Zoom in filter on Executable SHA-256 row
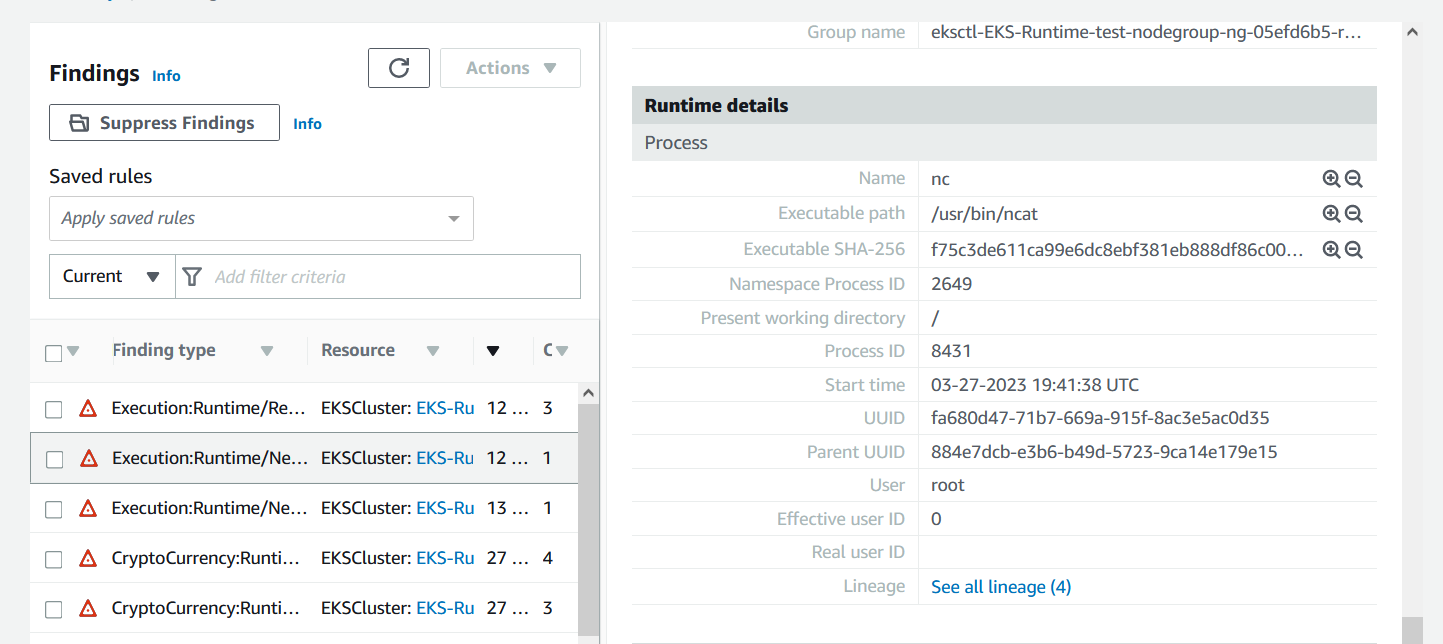 [x=1331, y=250]
